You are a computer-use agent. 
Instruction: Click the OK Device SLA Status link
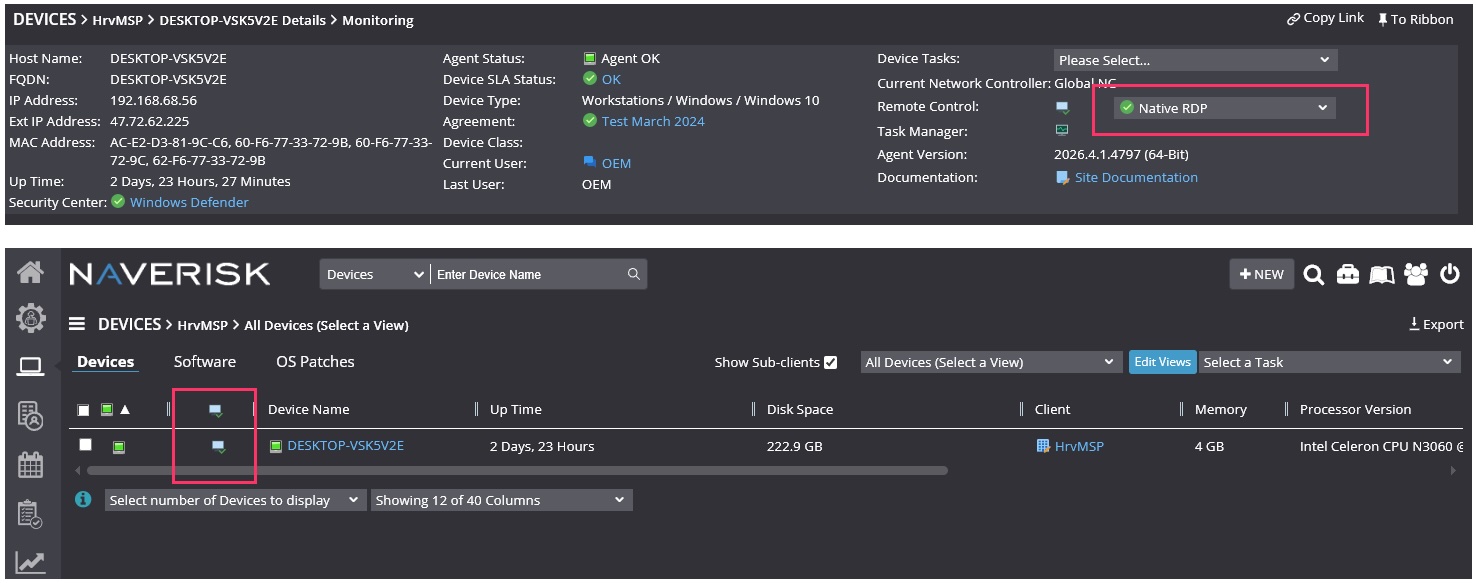(x=611, y=79)
